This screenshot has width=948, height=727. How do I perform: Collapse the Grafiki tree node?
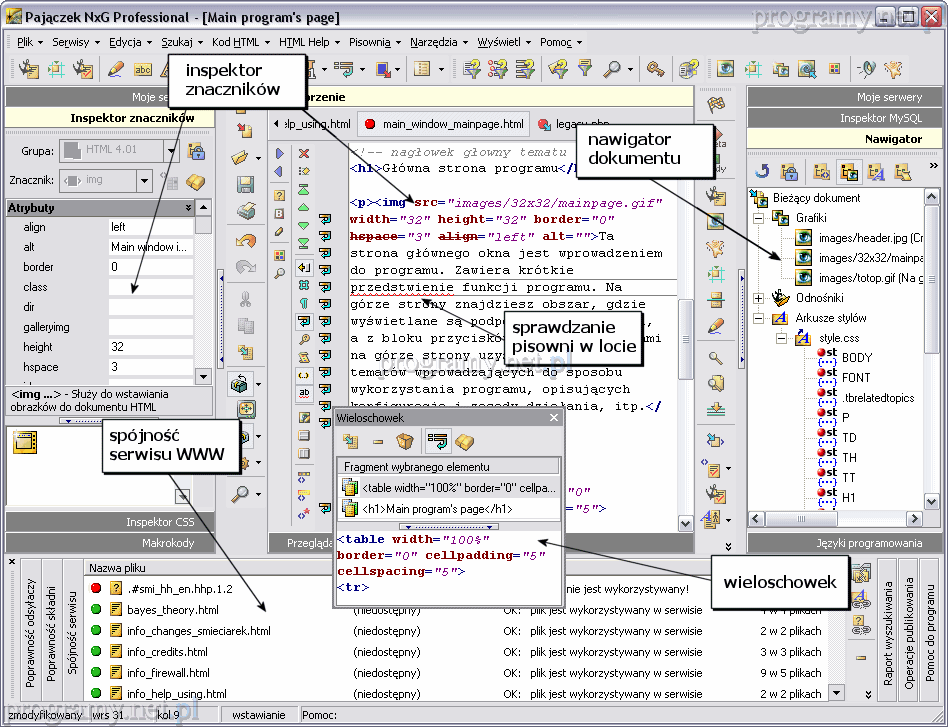(758, 217)
